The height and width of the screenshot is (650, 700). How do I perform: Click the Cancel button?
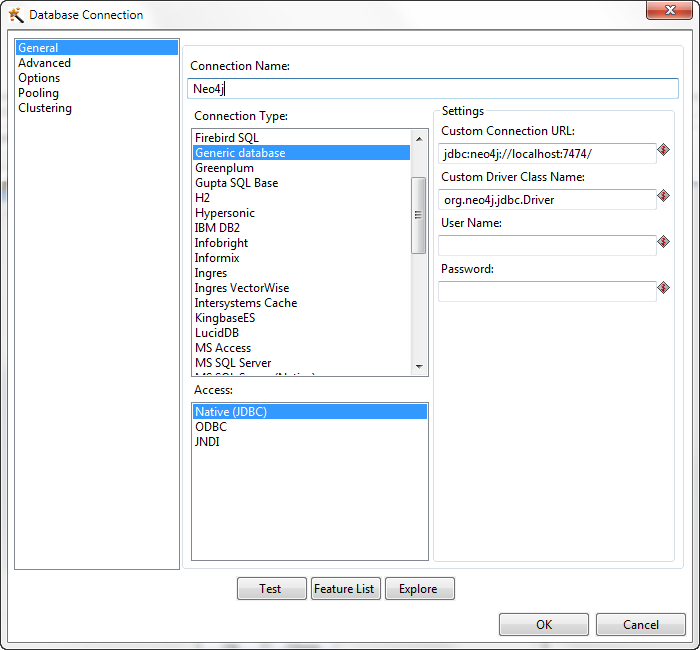tap(641, 624)
